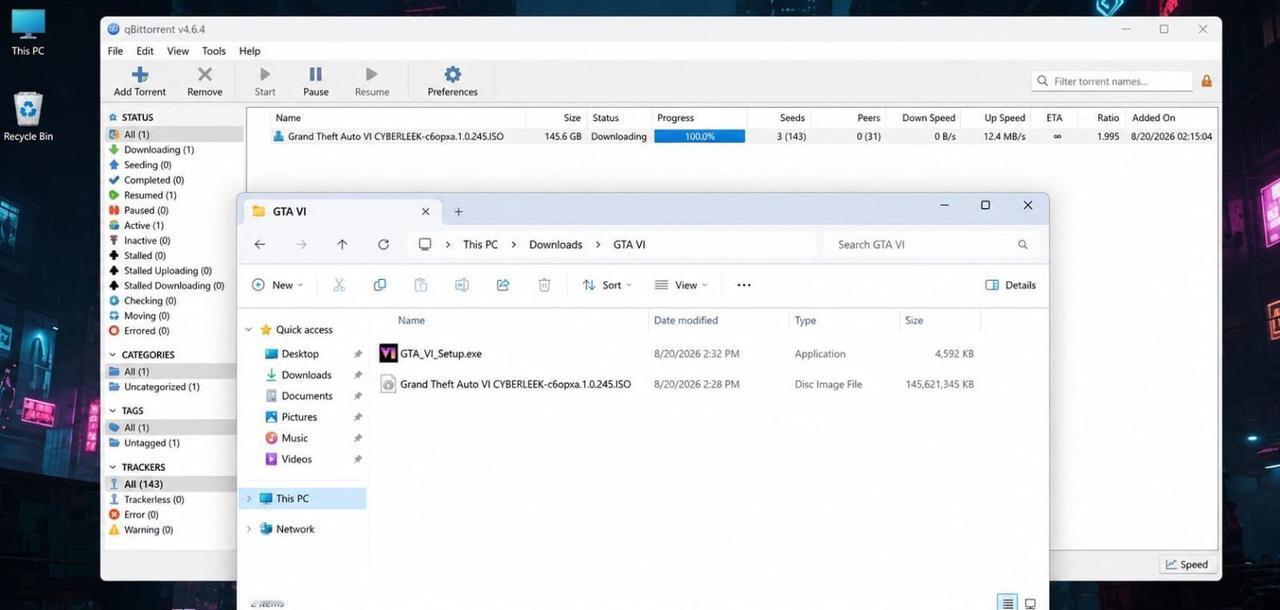Screen dimensions: 1280x610
Task: Click the Cut icon in File Explorer toolbar
Action: tap(339, 285)
